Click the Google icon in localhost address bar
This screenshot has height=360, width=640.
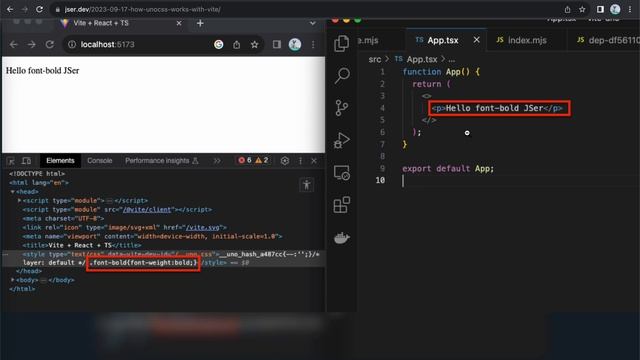point(219,44)
